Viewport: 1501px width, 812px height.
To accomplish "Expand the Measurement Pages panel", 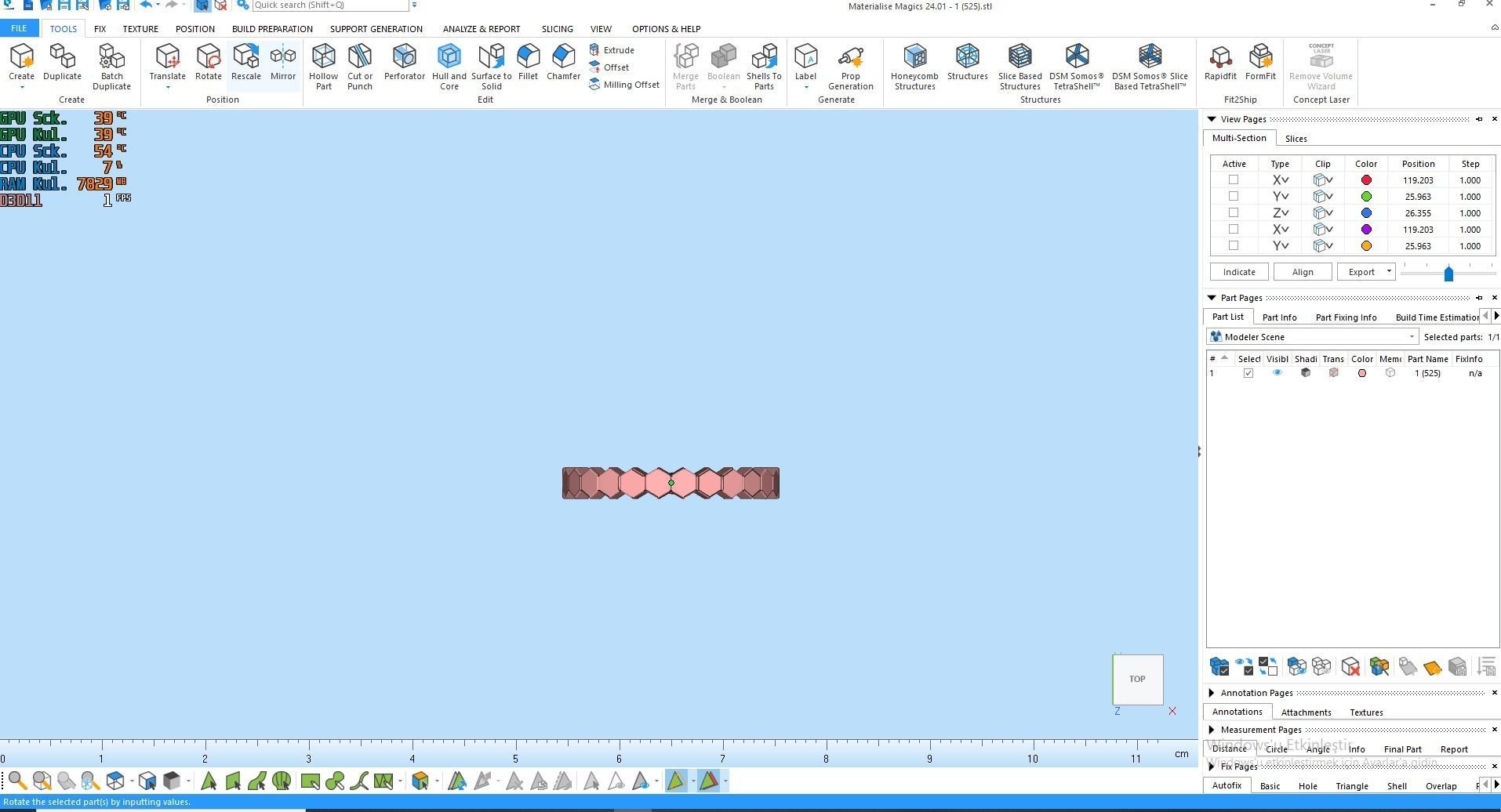I will tap(1212, 730).
